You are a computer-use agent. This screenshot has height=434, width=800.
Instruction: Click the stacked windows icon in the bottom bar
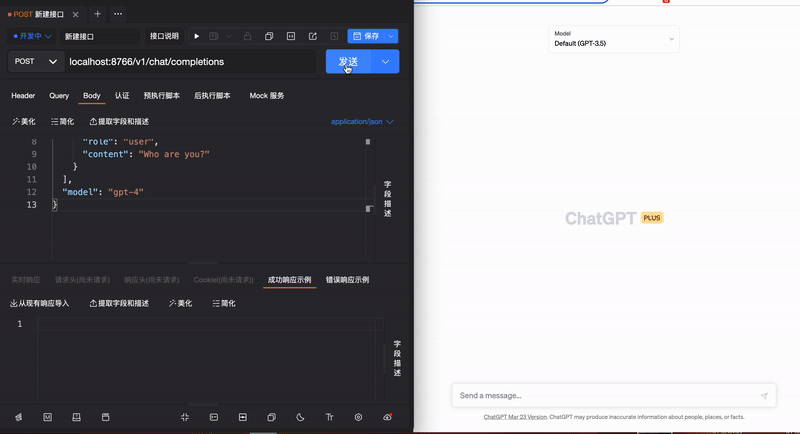tap(271, 417)
